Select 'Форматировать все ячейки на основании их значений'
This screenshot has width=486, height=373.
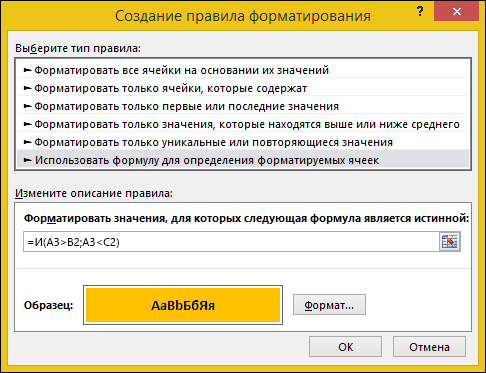[243, 70]
